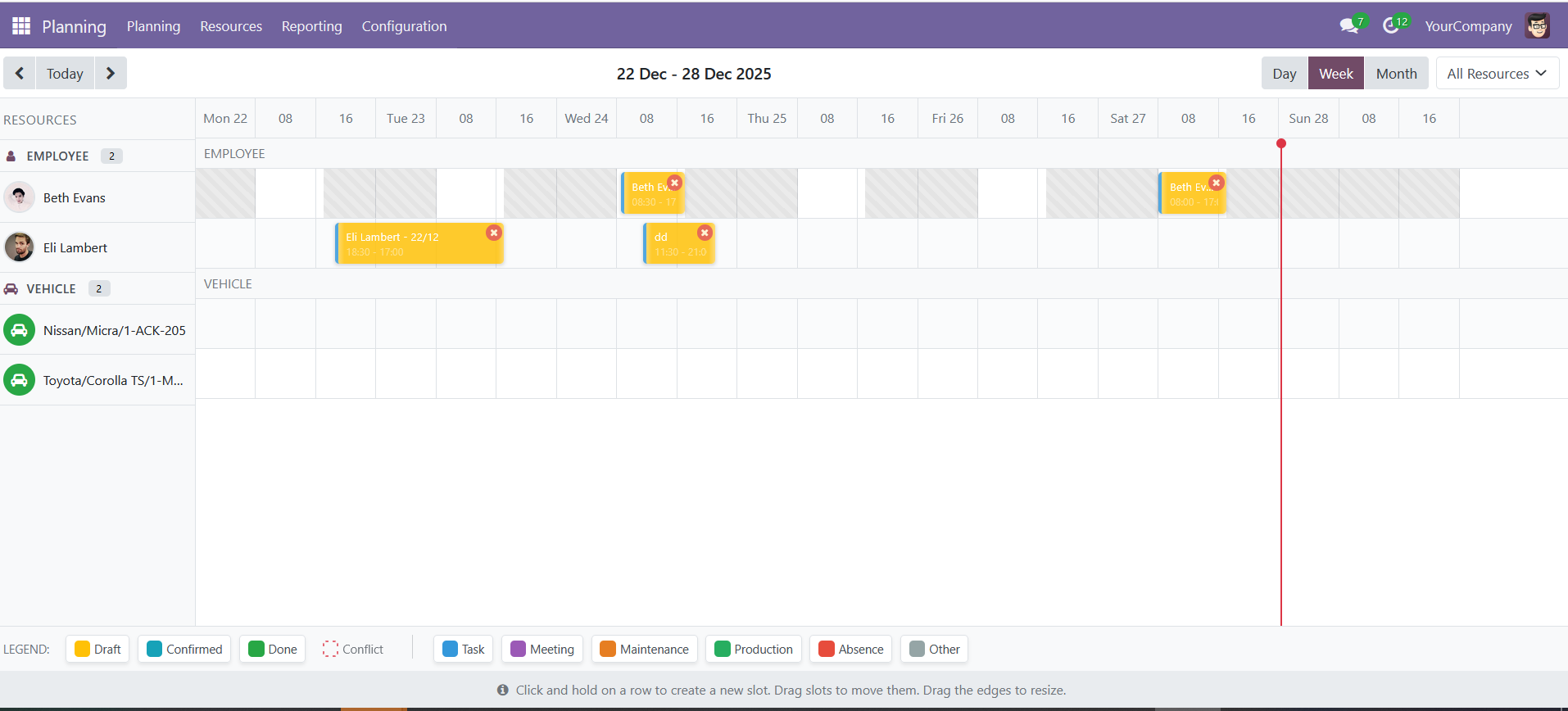Open the activities clock icon
The height and width of the screenshot is (711, 1568).
tap(1391, 26)
